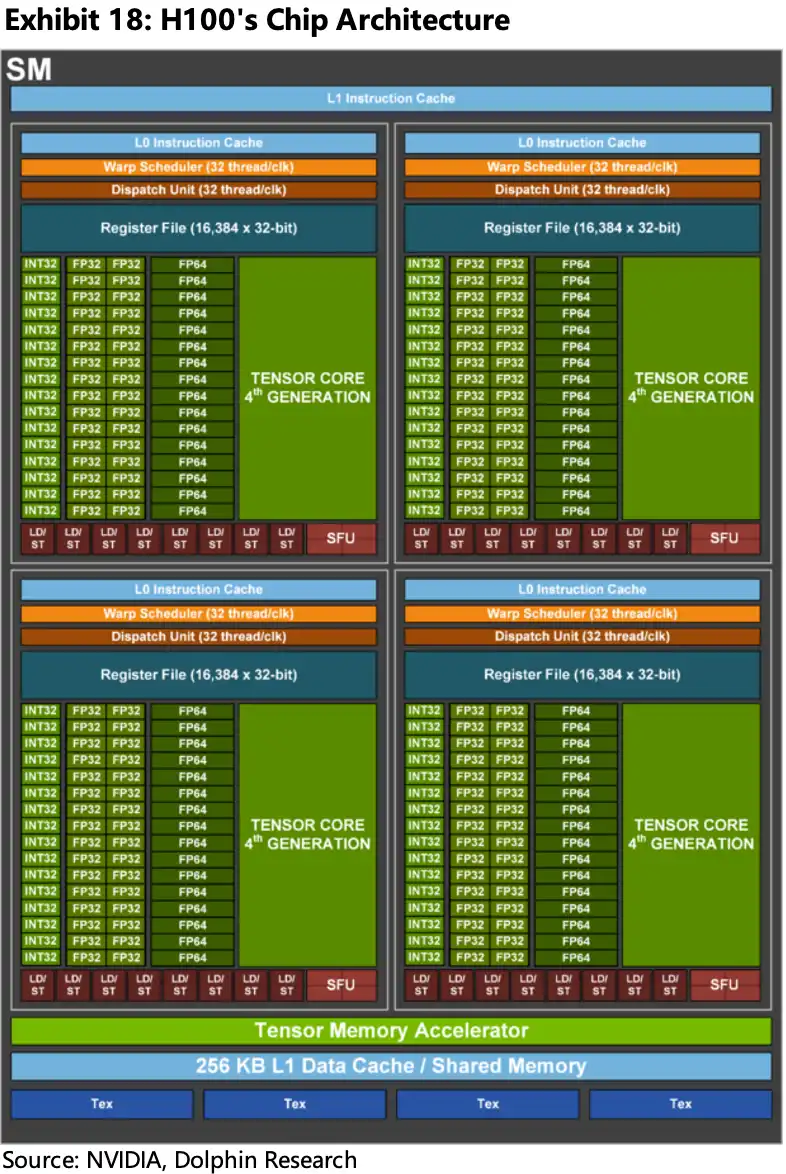Click 'Dispatch Unit (32 thread/clk)' in top-right partition
Screen dimensions: 786x1174
coord(582,190)
